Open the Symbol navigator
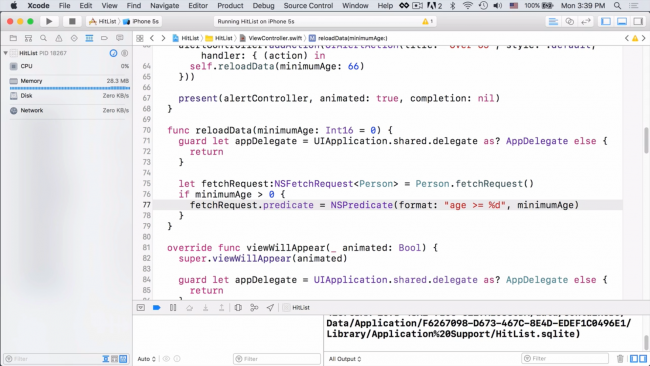 [x=28, y=38]
